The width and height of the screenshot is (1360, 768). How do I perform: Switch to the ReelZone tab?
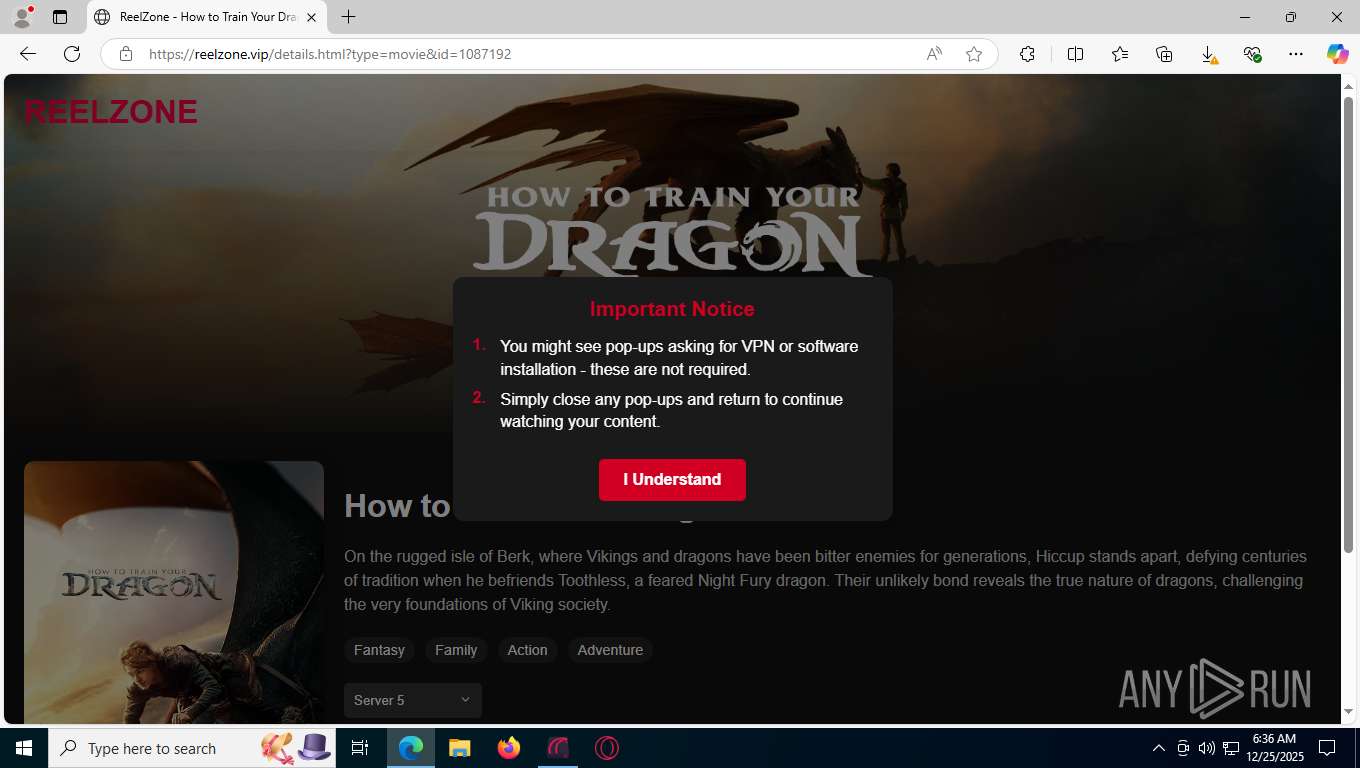(206, 17)
